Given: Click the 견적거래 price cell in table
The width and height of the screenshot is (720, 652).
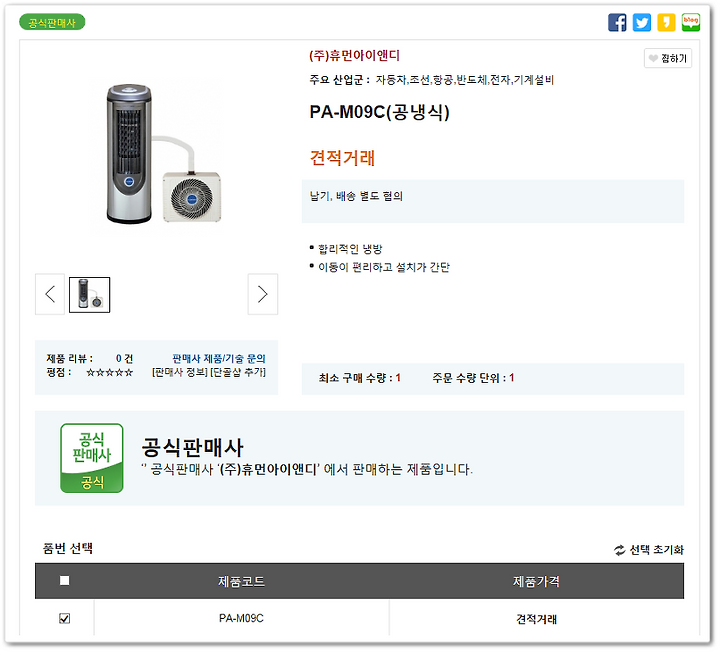Looking at the screenshot, I should [x=536, y=619].
